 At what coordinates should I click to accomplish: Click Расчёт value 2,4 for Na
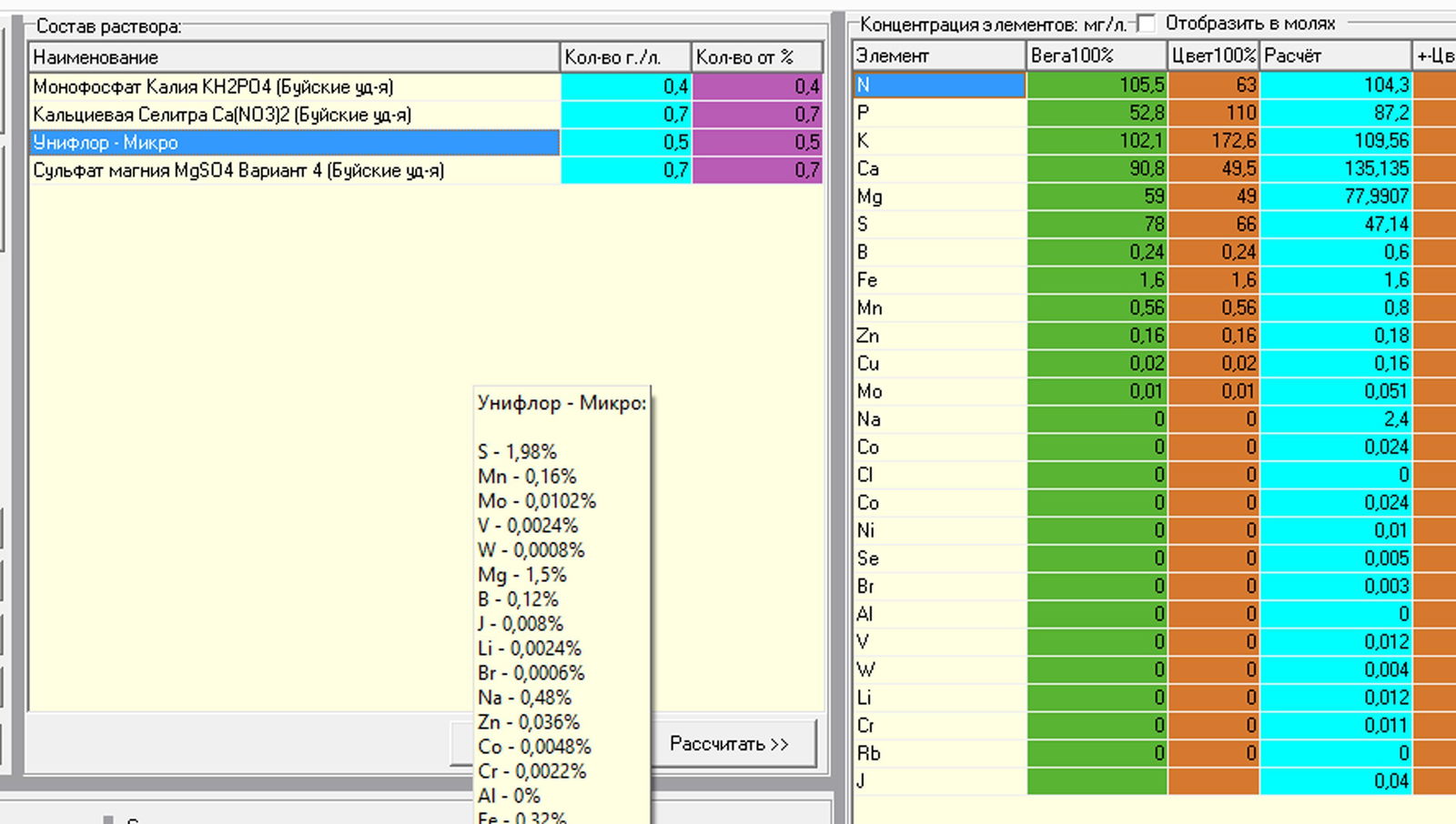[1336, 419]
